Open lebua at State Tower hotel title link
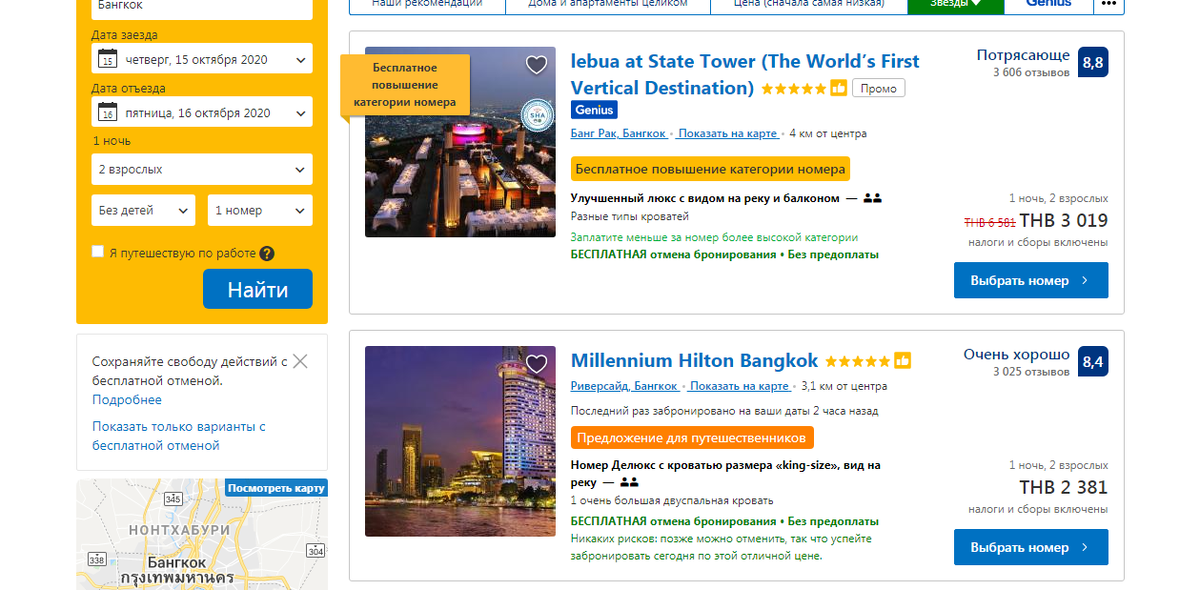 click(745, 74)
